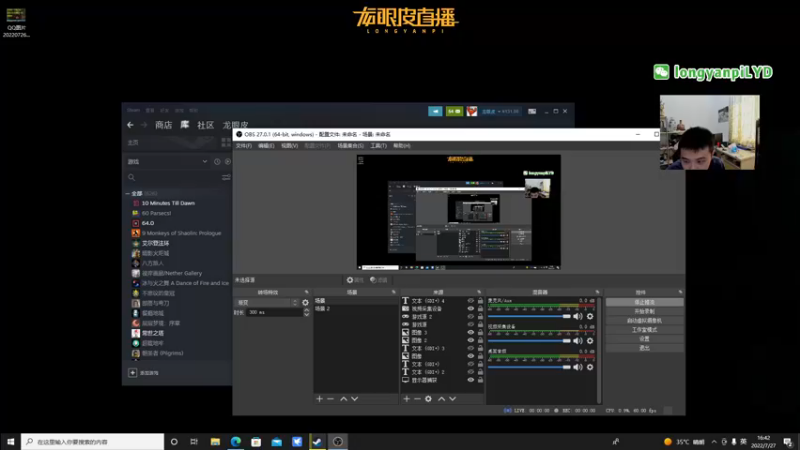The height and width of the screenshot is (450, 800).
Task: Open File Explorer from the taskbar
Action: click(215, 442)
